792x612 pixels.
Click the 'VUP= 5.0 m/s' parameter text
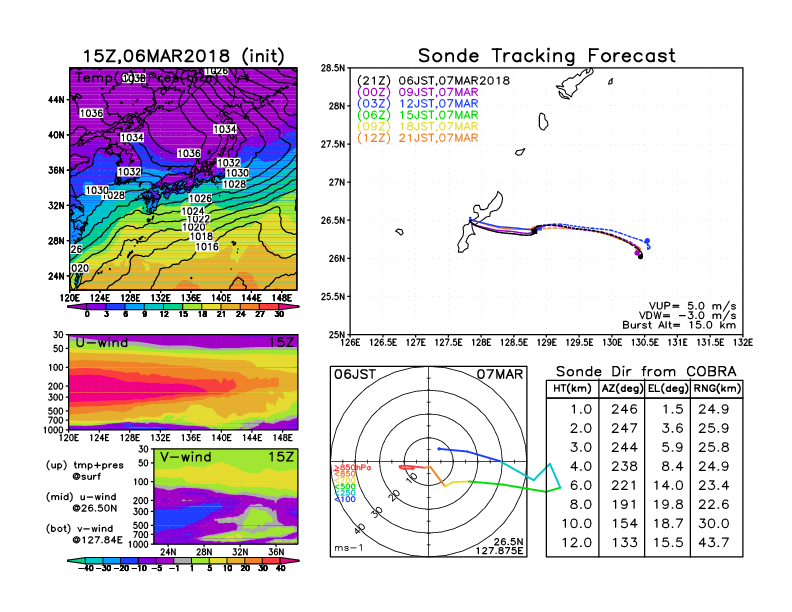click(x=692, y=306)
